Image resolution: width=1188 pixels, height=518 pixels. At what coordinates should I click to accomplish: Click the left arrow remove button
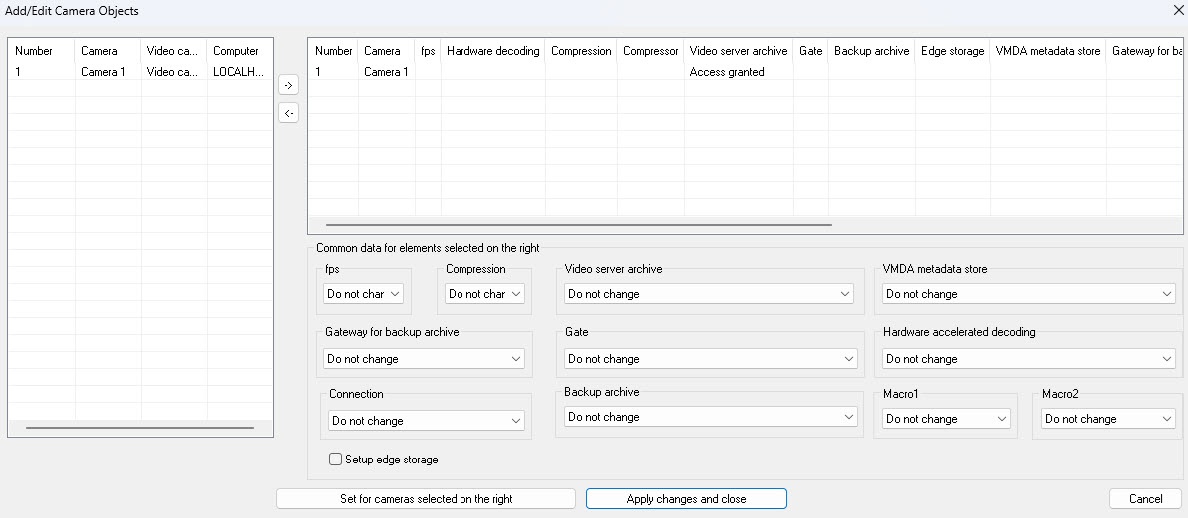tap(288, 113)
